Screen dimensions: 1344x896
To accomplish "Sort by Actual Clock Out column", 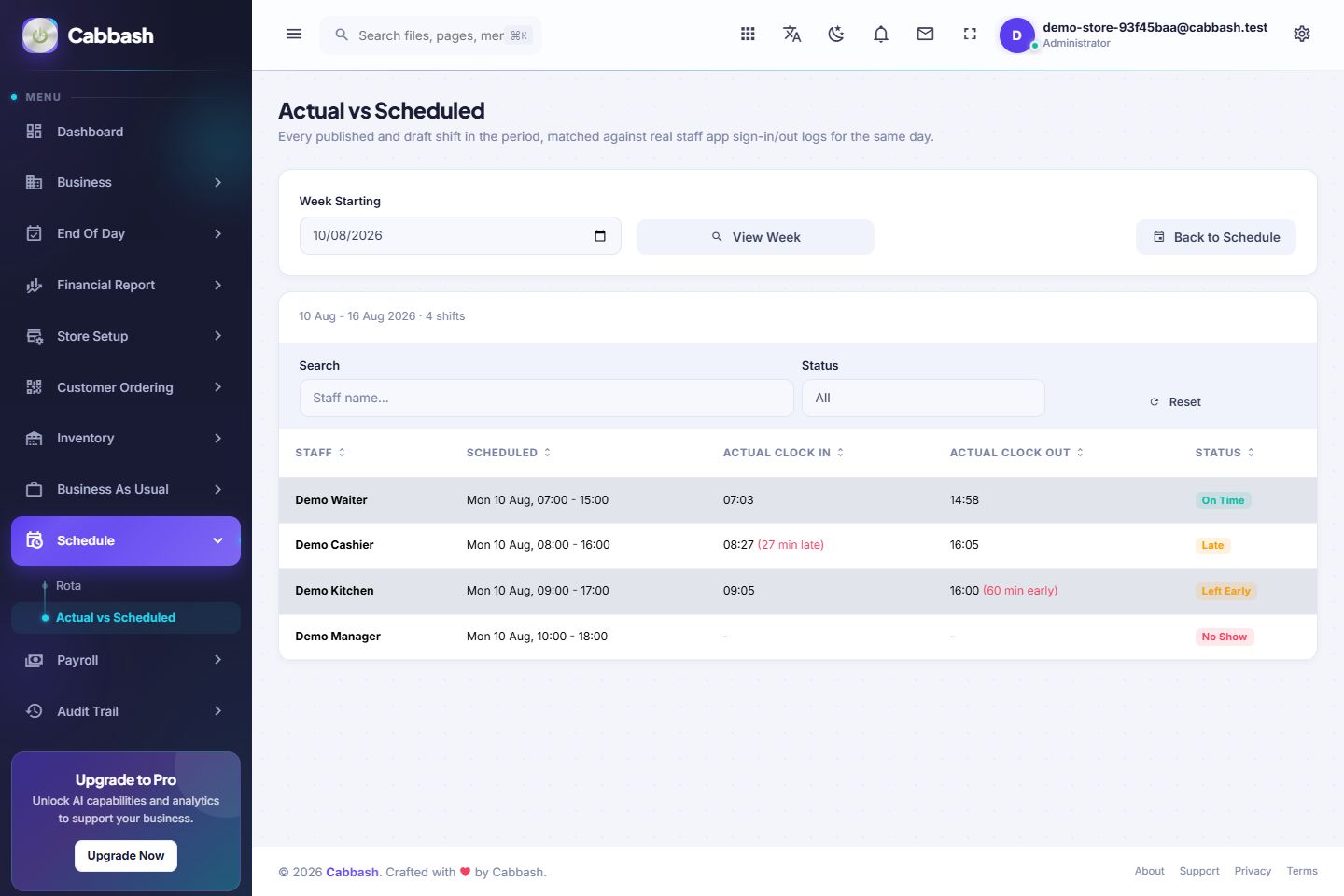I will click(1080, 453).
